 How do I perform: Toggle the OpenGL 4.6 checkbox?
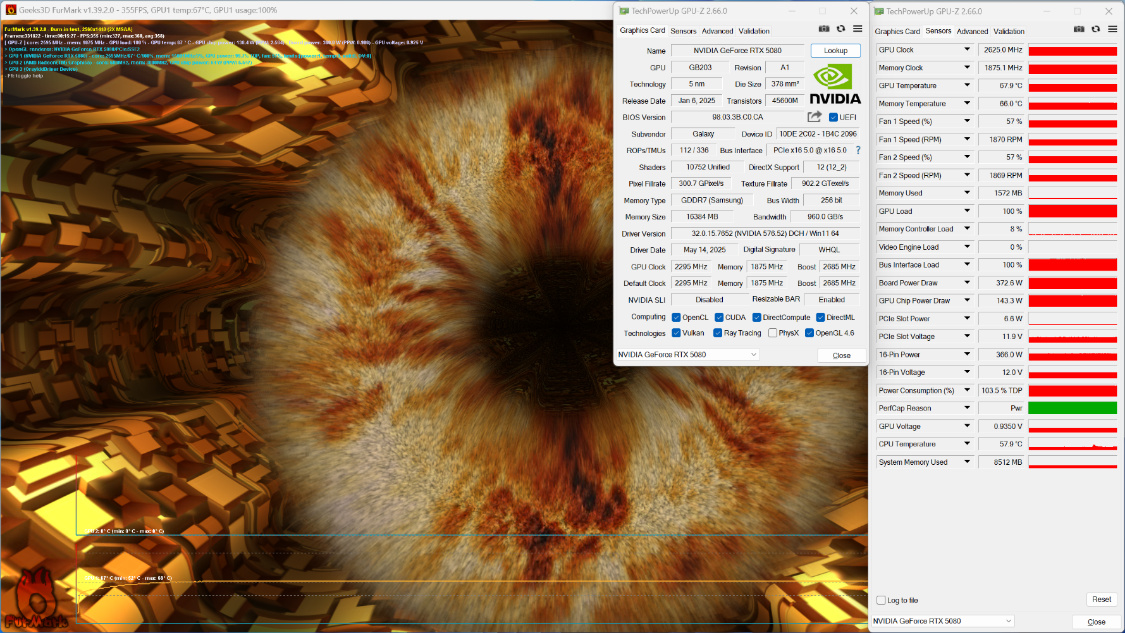pyautogui.click(x=809, y=333)
